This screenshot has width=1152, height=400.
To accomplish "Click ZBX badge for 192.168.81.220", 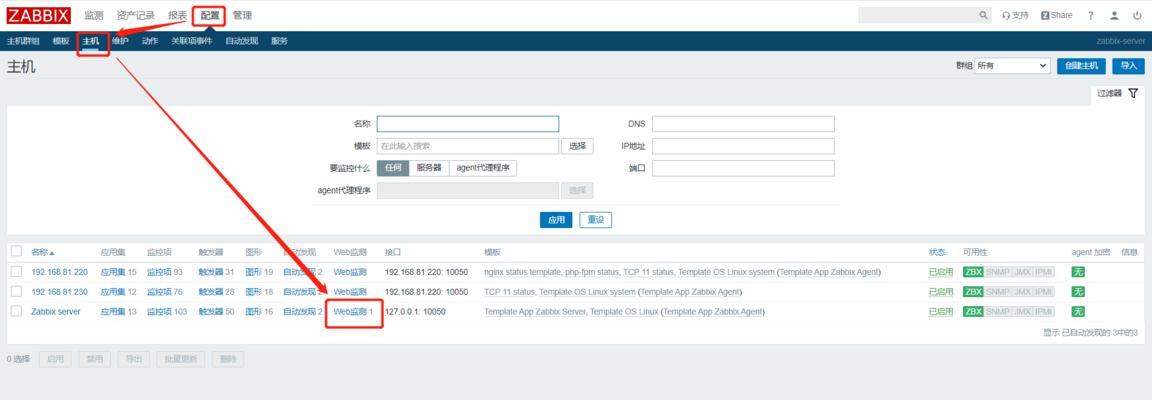I will tap(973, 272).
